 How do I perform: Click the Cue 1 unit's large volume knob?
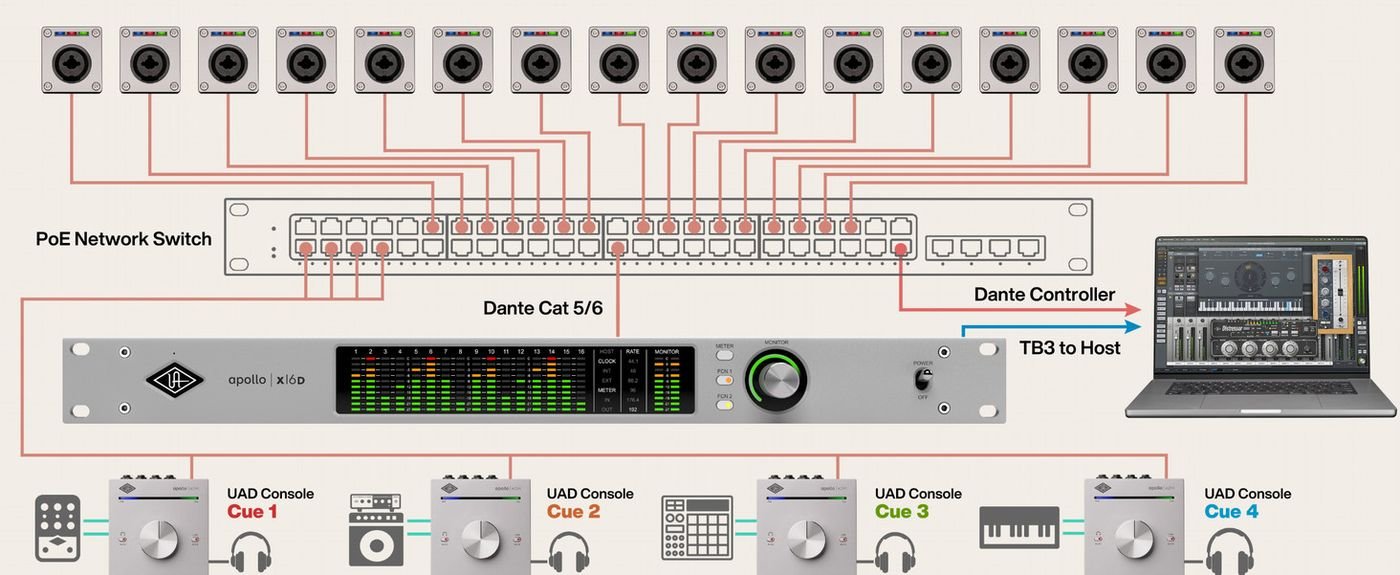(160, 541)
